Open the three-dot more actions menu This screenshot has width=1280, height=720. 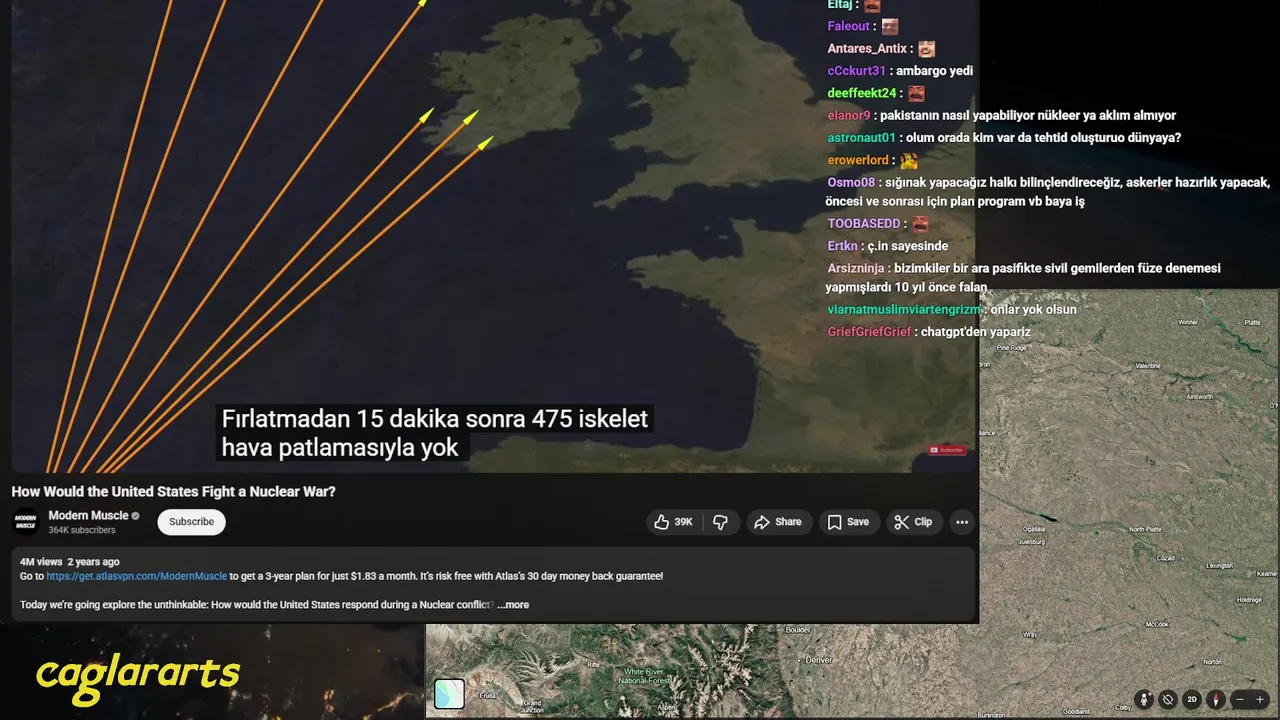coord(962,522)
